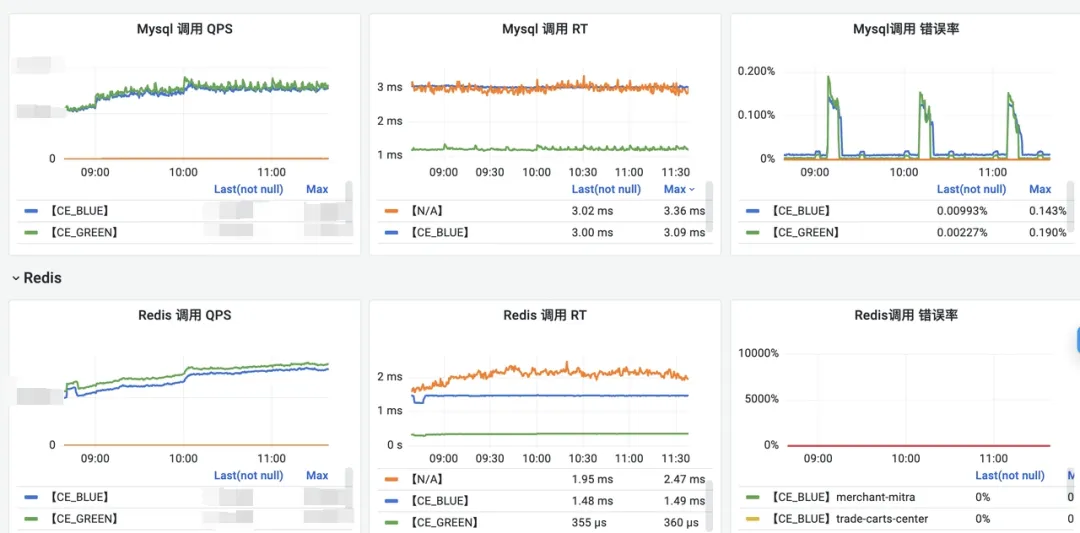
Task: Collapse the Redis row chevron
Action: pos(16,278)
